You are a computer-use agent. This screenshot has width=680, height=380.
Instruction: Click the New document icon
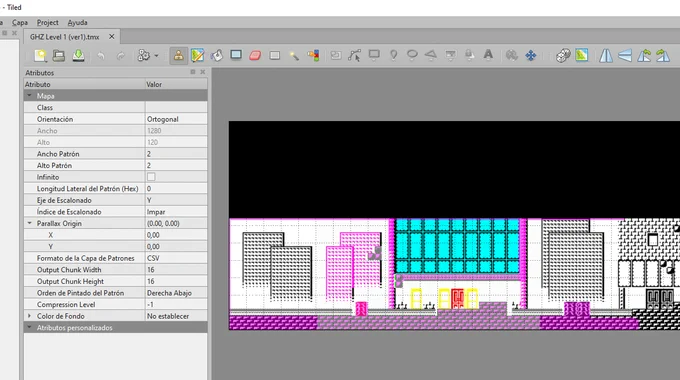[x=40, y=56]
